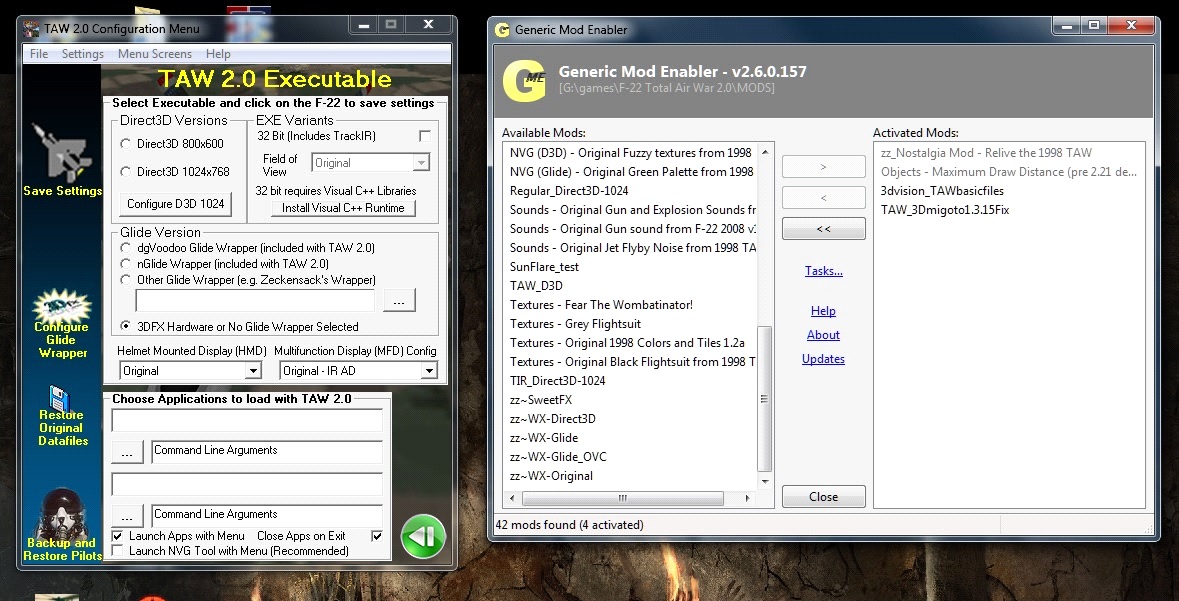The image size is (1179, 601).
Task: Click the deactivate all mods double-arrow button
Action: [823, 229]
